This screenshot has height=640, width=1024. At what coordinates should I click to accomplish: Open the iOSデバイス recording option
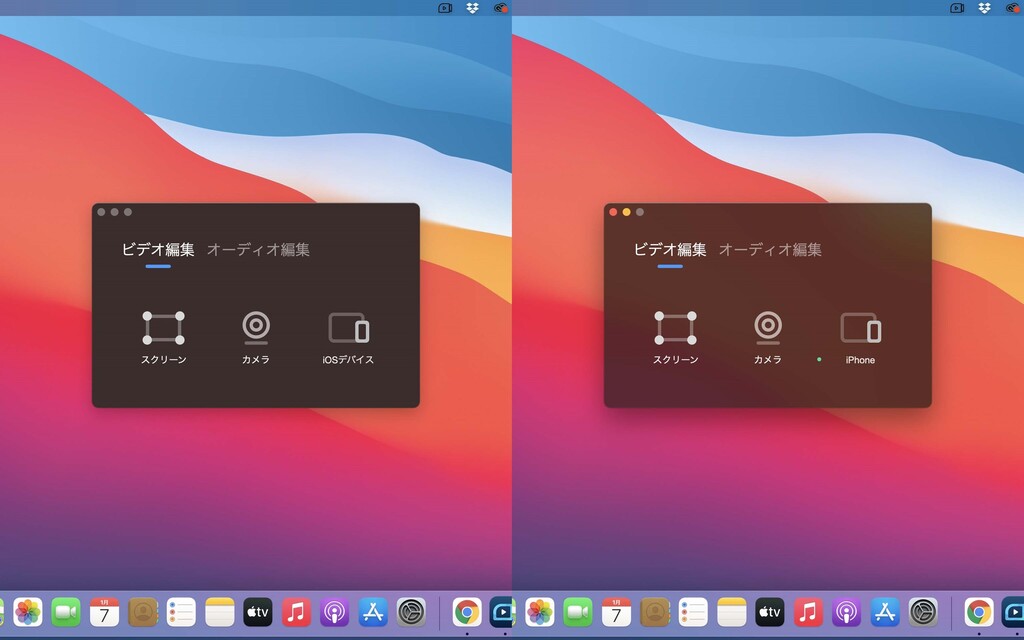348,337
